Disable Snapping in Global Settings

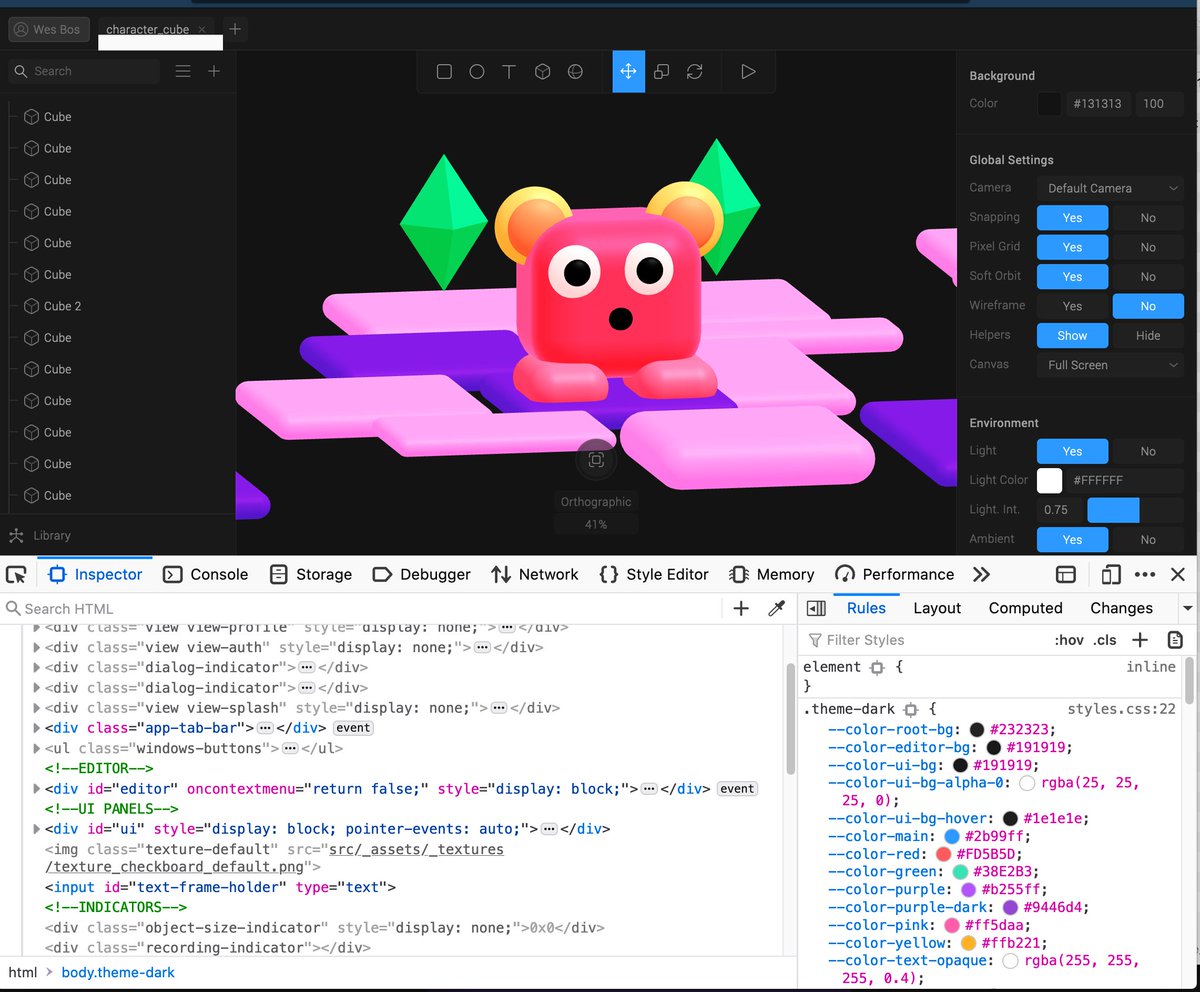tap(1147, 217)
